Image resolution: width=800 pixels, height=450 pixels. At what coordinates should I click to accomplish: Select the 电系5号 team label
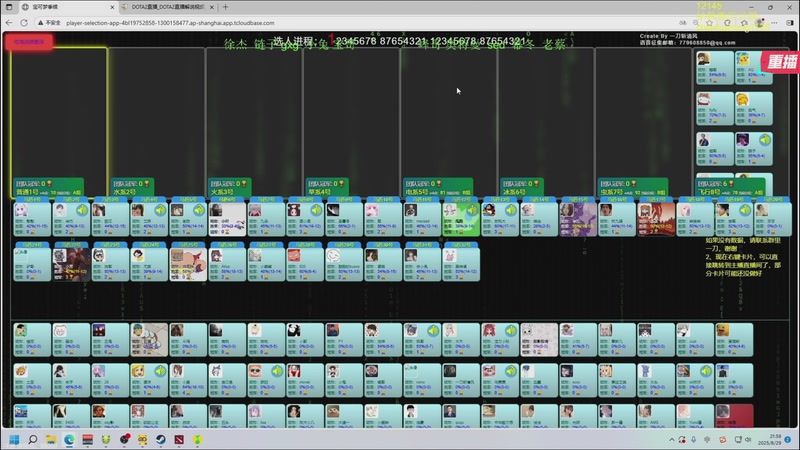coord(438,187)
